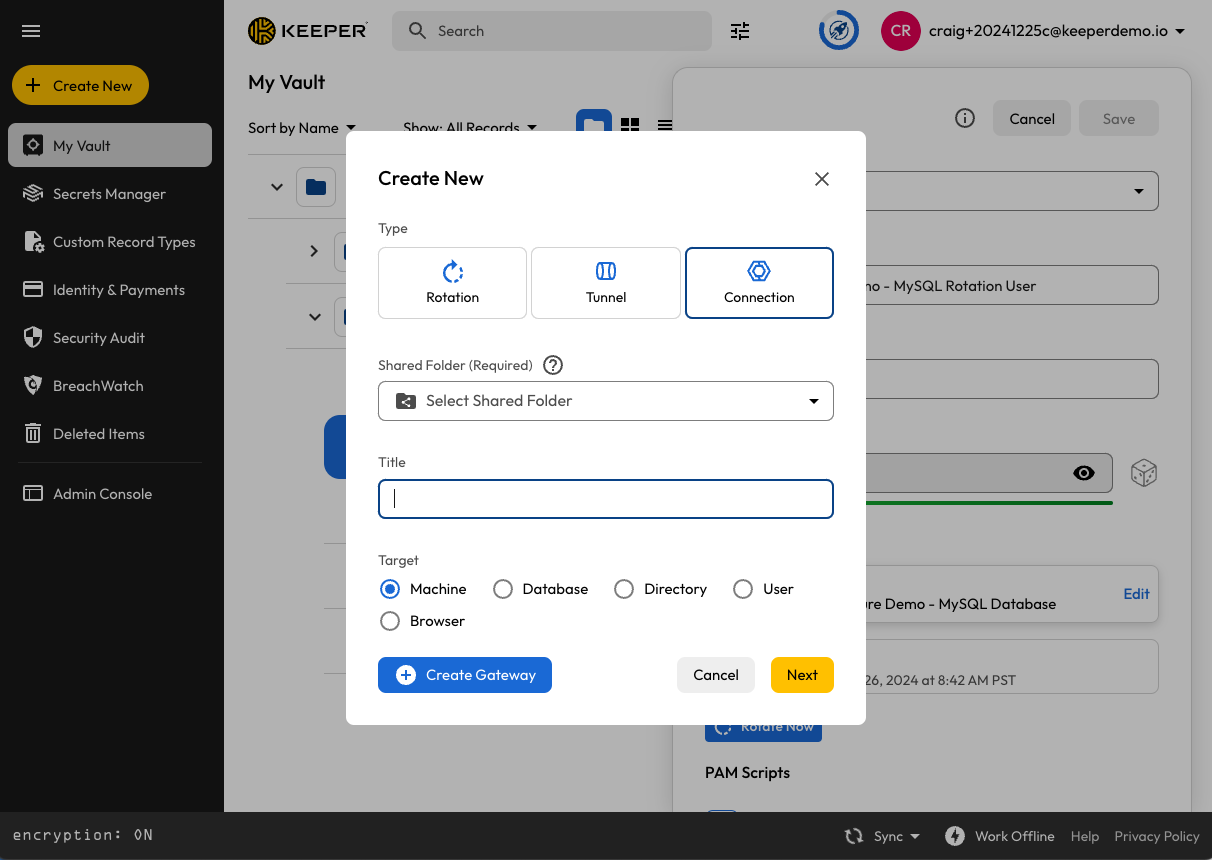1212x860 pixels.
Task: Choose the Browser target option
Action: pyautogui.click(x=390, y=621)
